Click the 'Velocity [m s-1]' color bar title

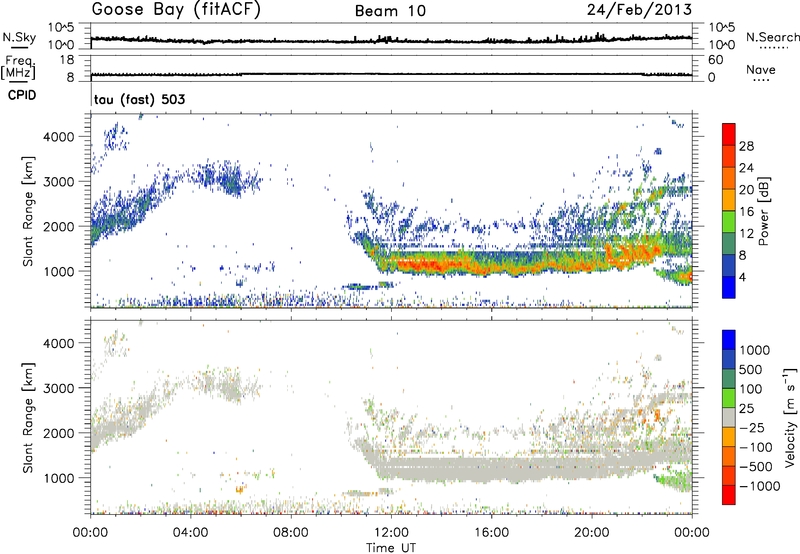click(790, 417)
